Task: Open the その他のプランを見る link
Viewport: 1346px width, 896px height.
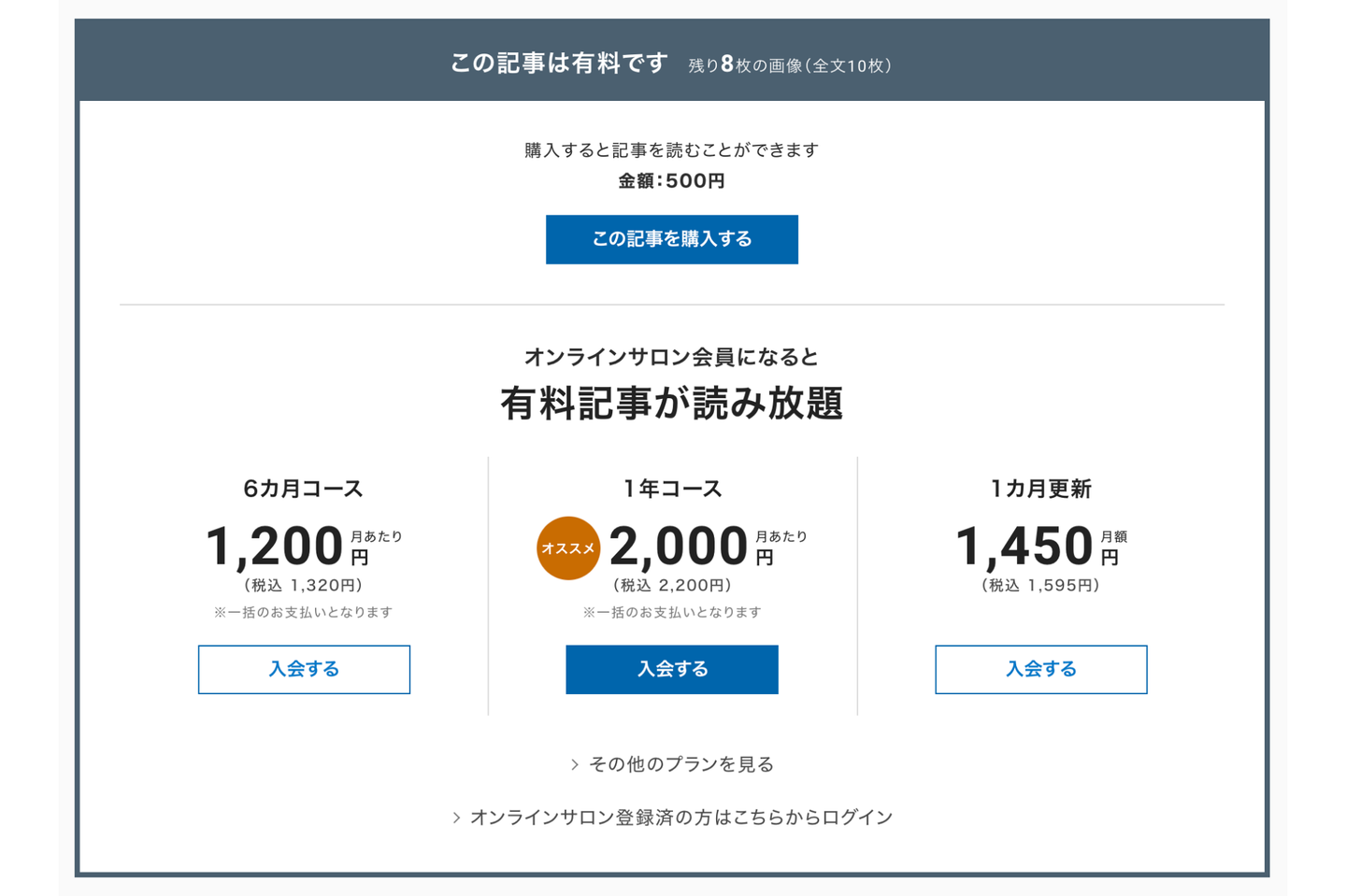Action: pyautogui.click(x=681, y=764)
